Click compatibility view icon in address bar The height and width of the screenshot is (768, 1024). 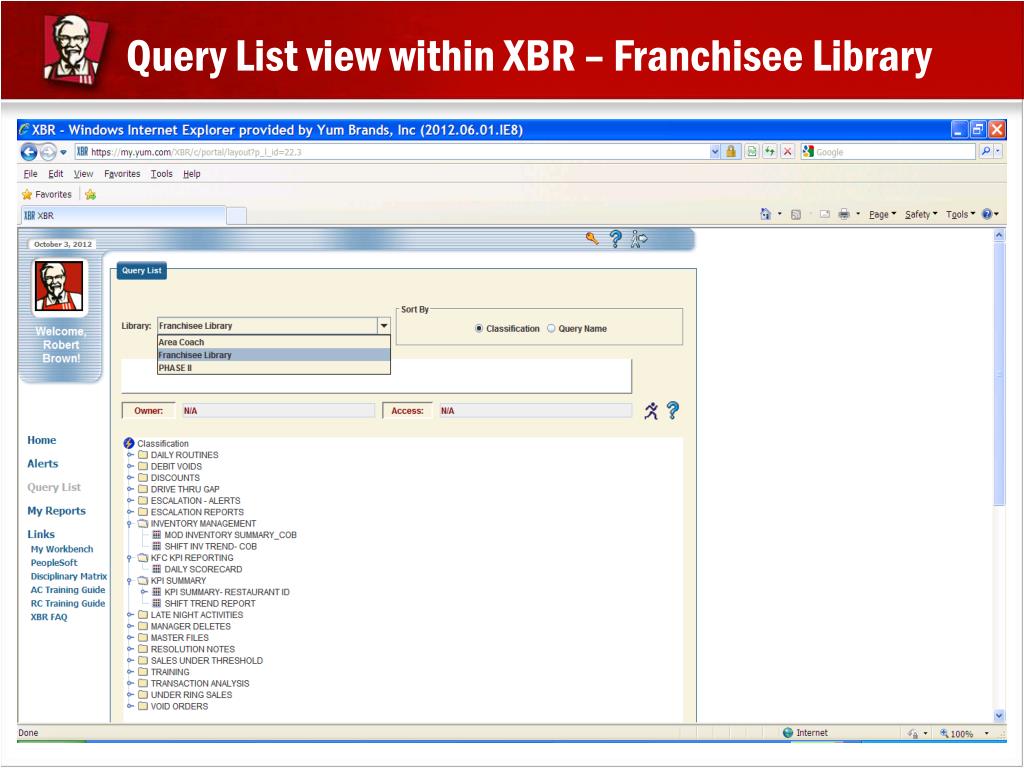pyautogui.click(x=752, y=152)
